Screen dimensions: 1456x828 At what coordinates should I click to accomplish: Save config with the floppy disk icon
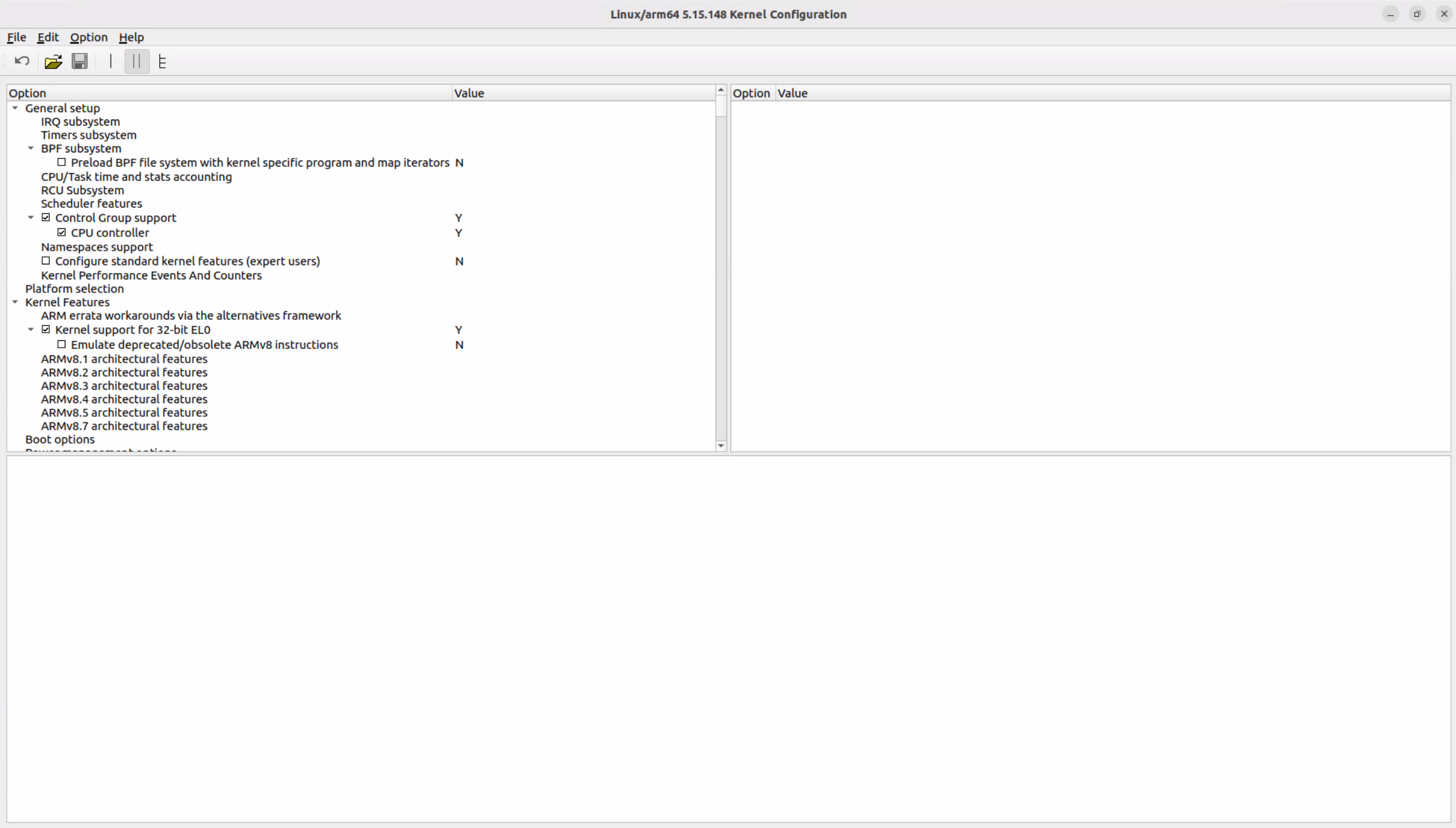(80, 61)
